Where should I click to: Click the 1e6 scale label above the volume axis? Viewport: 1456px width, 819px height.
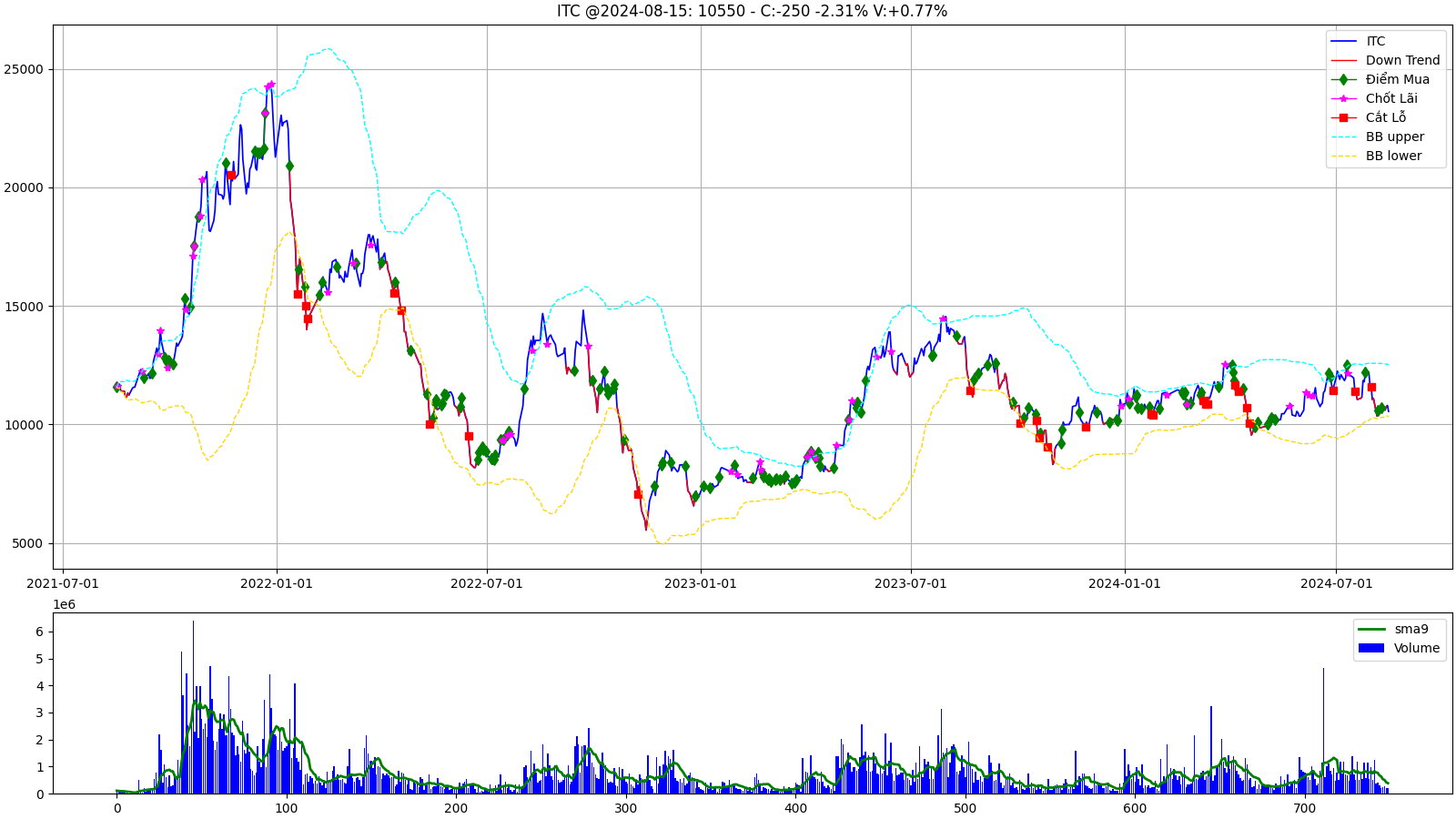tap(65, 604)
